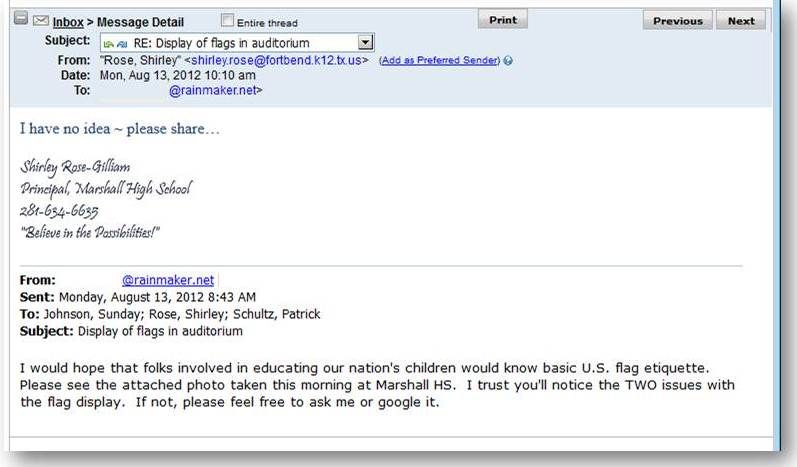Go back to the Inbox
This screenshot has width=797, height=467.
68,22
